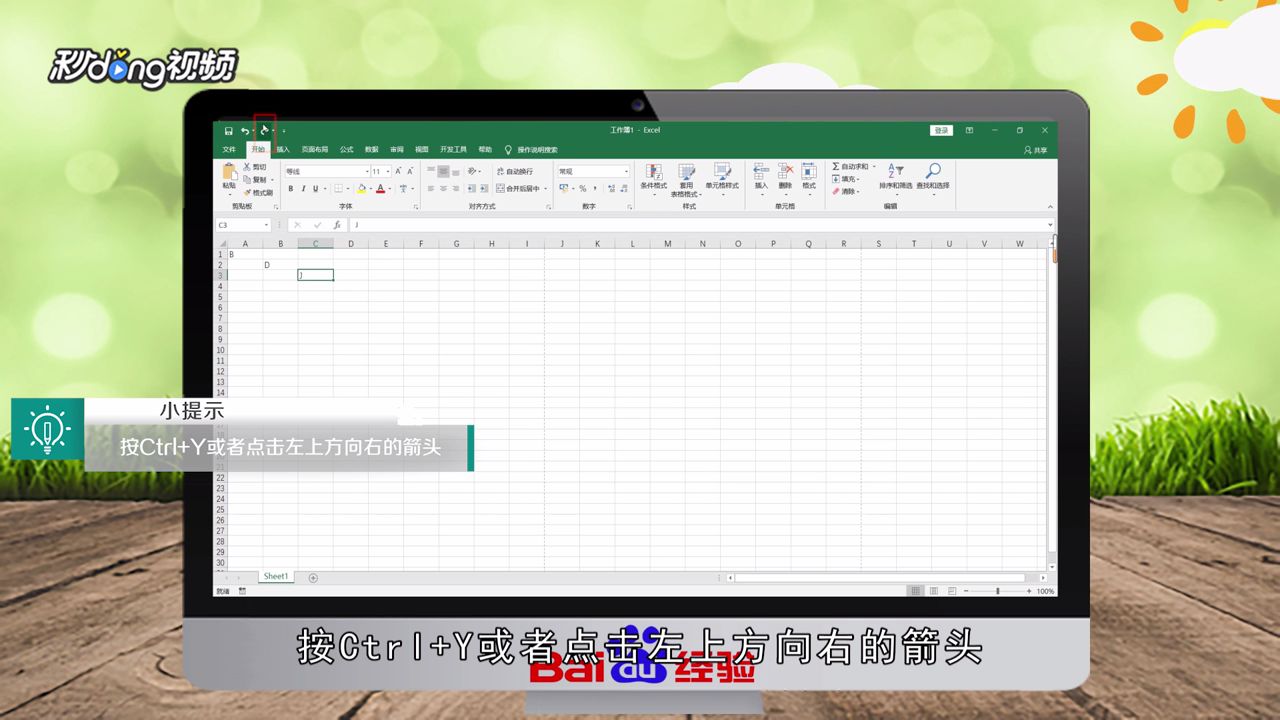Open the number format dropdown (常规)
1280x720 pixels.
pos(626,171)
